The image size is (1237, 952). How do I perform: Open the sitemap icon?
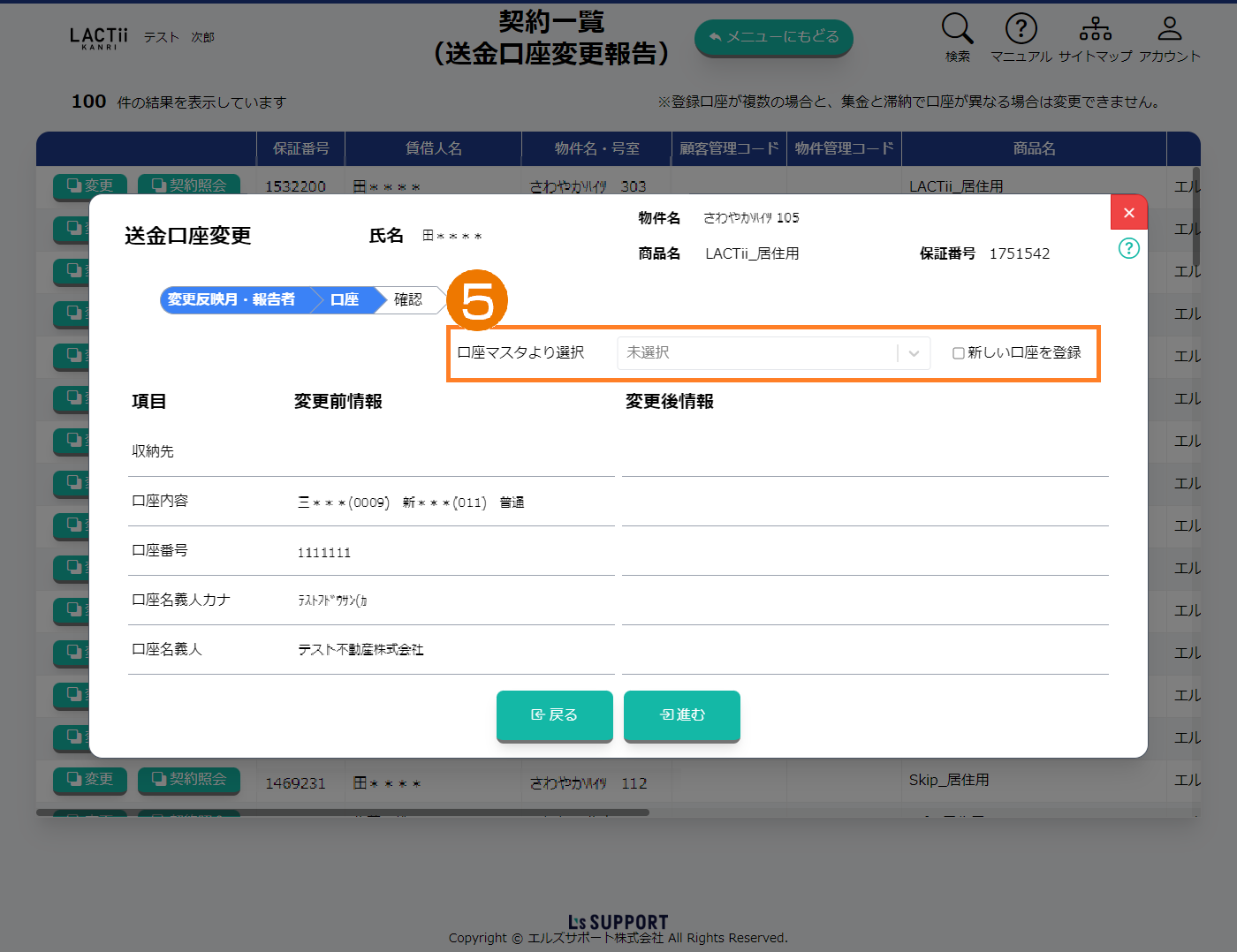pos(1095,29)
